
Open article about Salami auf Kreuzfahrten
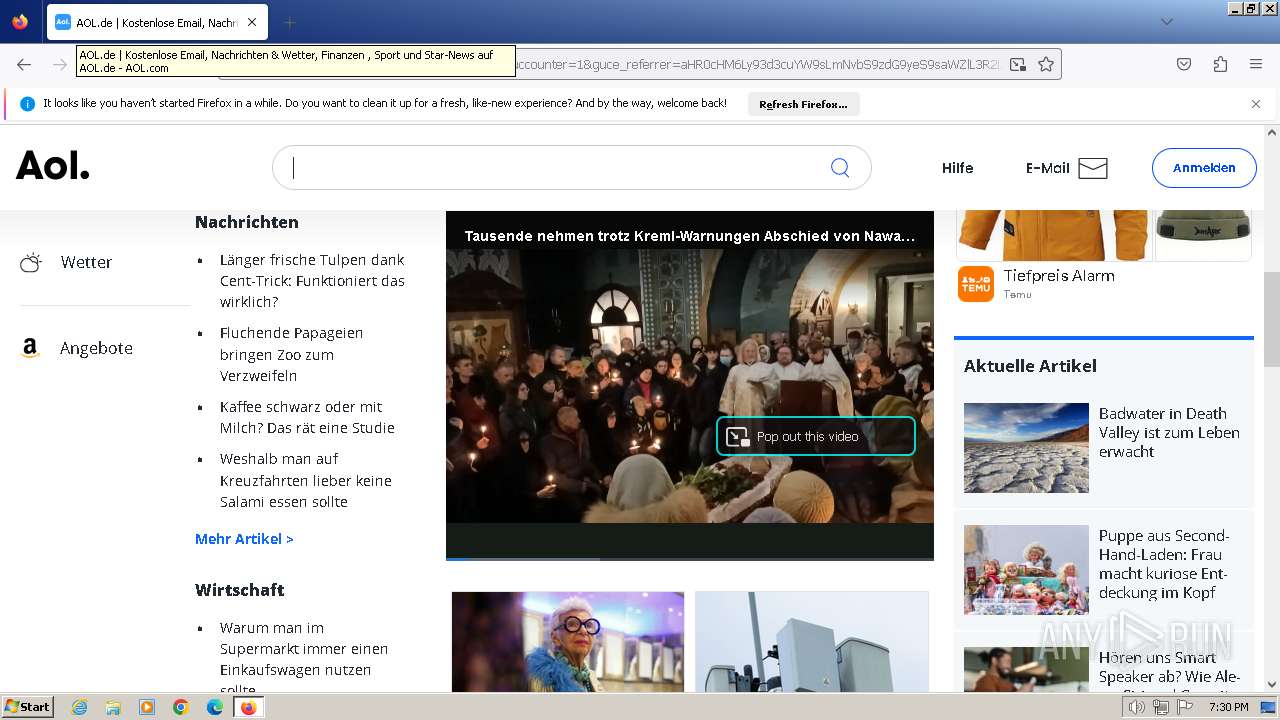(306, 480)
